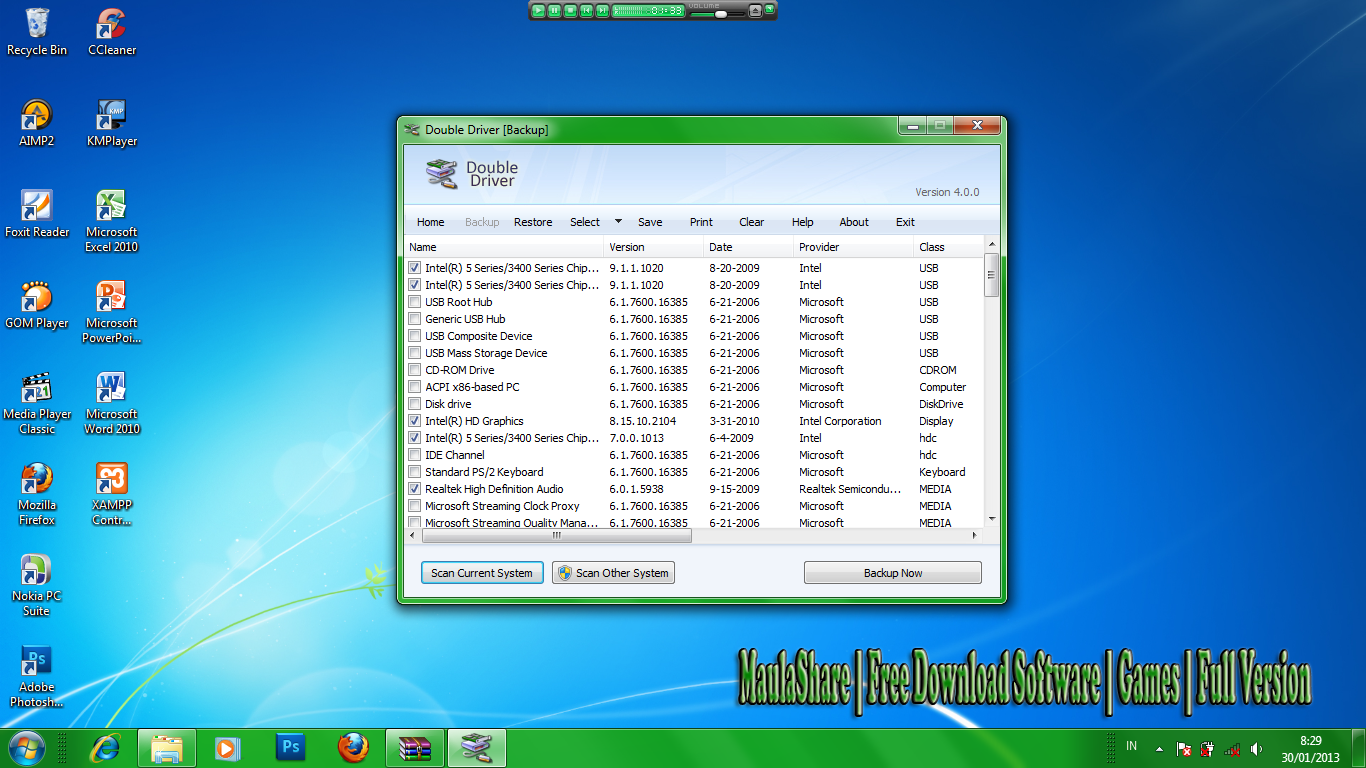Uncheck the first Intel 5 Series USB driver
This screenshot has height=768, width=1366.
coord(414,268)
